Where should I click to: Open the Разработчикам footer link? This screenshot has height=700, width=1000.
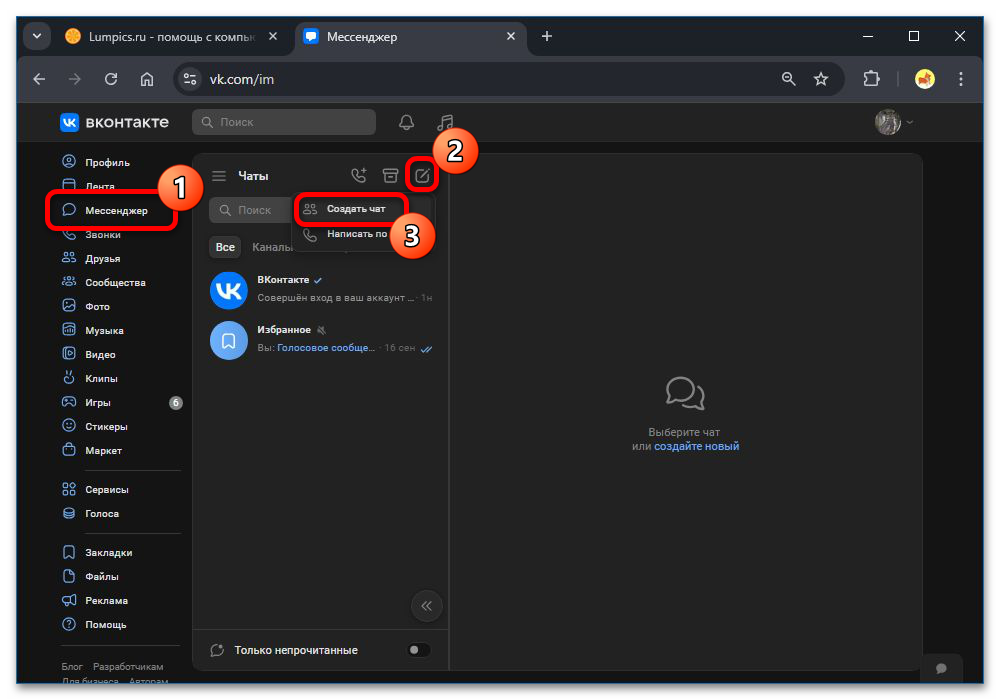(128, 666)
